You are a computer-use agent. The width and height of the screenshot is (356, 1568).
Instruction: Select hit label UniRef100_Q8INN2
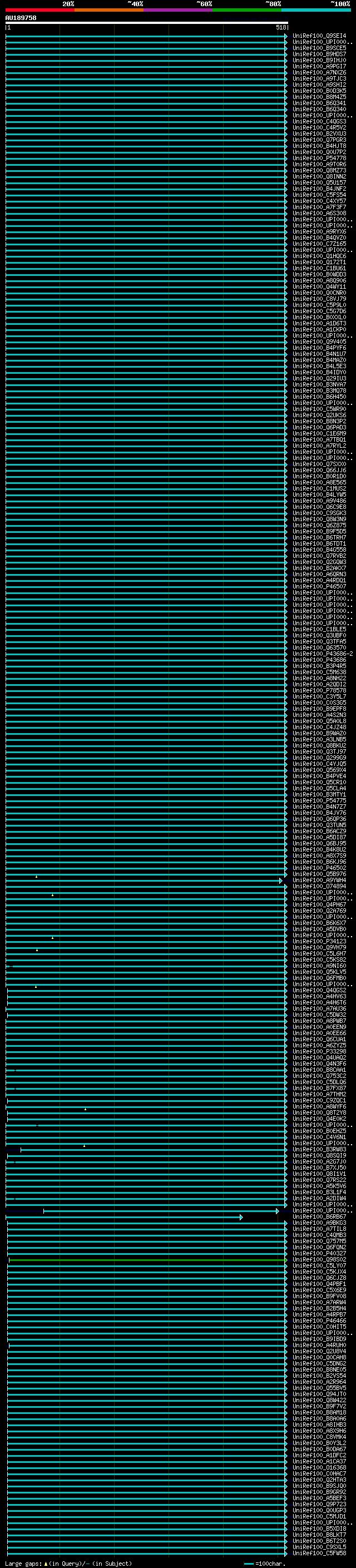[x=319, y=176]
